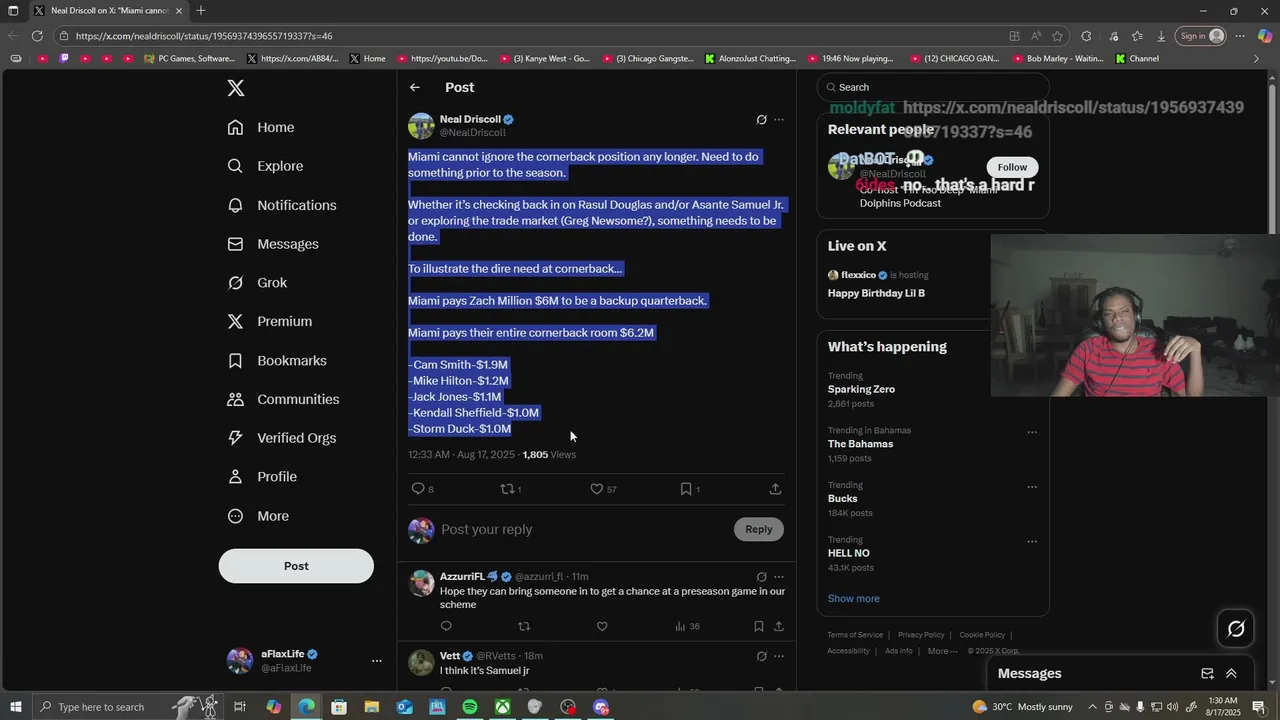Click the Communities people icon
Image resolution: width=1280 pixels, height=720 pixels.
(236, 399)
